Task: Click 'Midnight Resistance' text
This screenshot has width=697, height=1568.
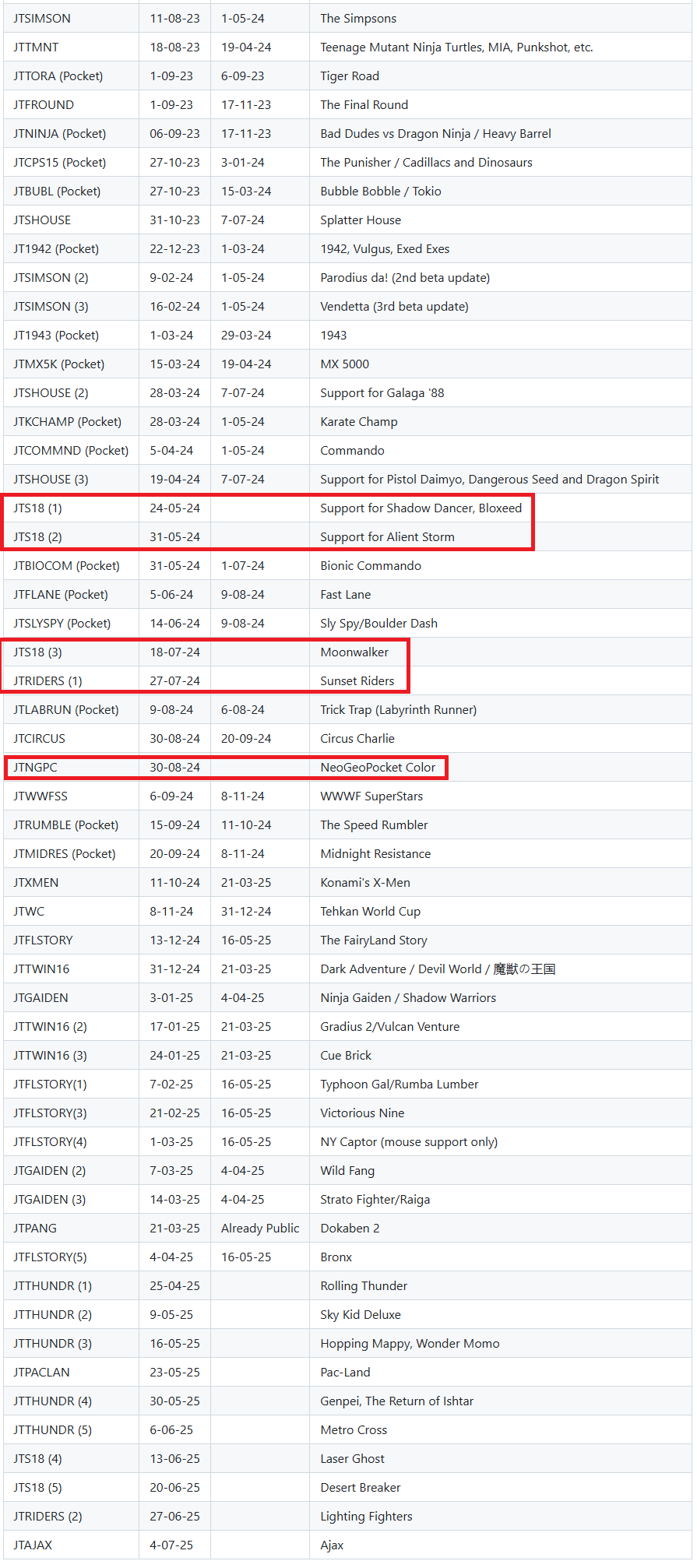Action: 375,854
